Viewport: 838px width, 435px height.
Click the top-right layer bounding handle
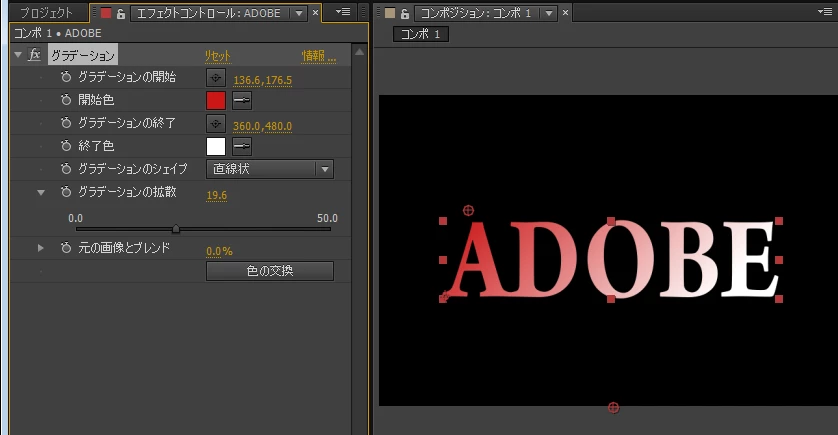click(779, 221)
